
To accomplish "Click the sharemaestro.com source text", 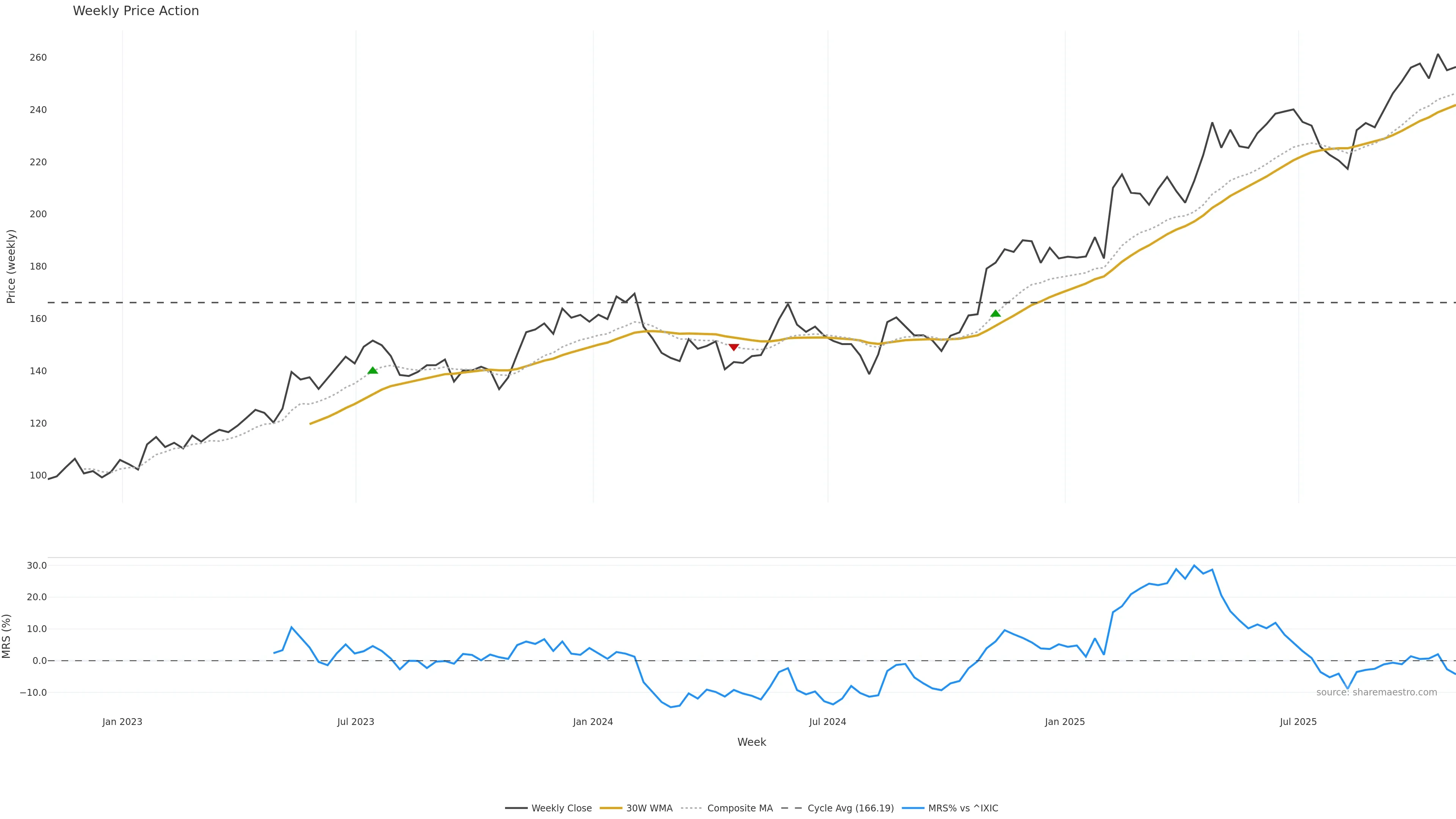I will [x=1376, y=692].
